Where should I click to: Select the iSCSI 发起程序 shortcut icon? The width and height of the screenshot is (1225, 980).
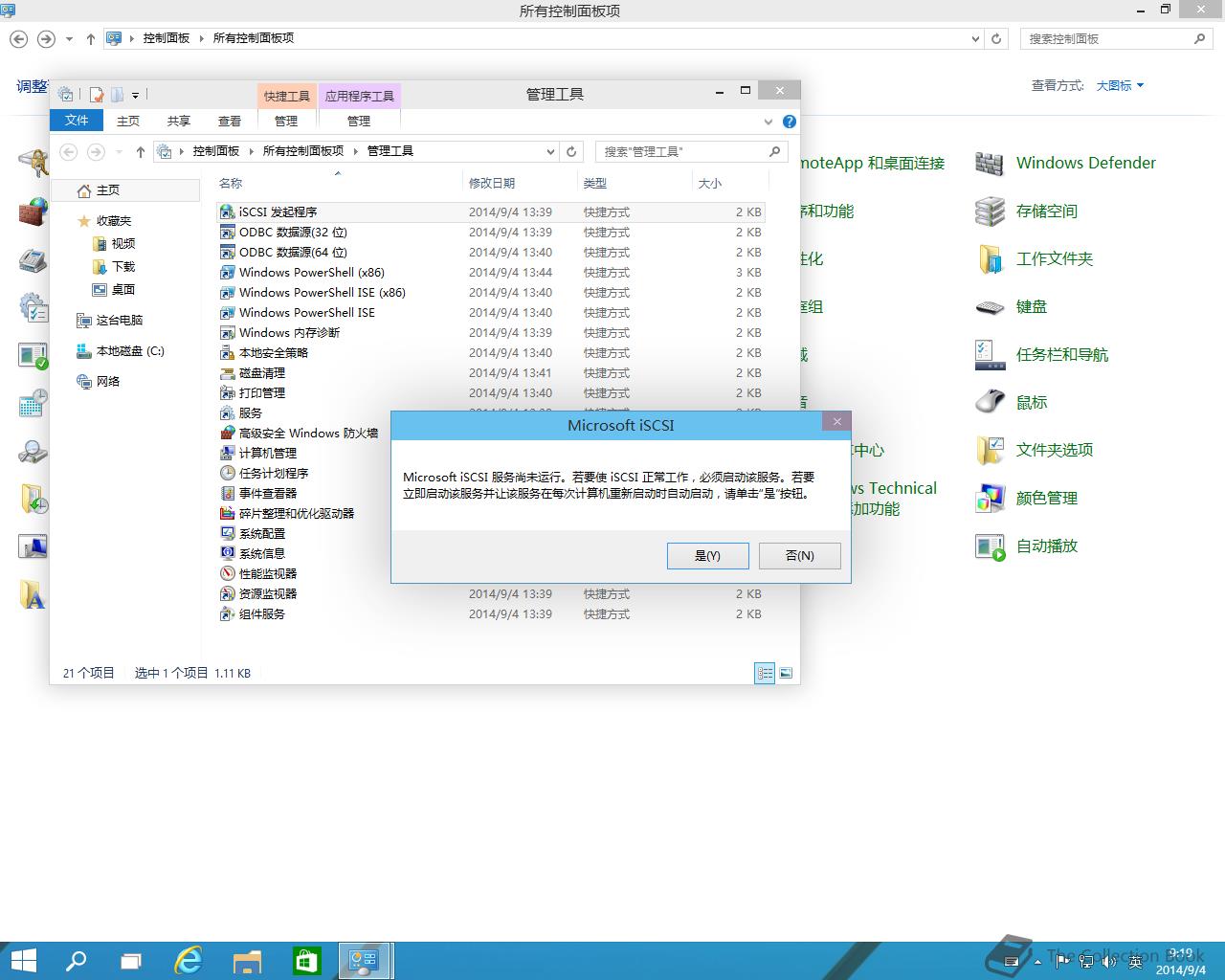click(228, 212)
